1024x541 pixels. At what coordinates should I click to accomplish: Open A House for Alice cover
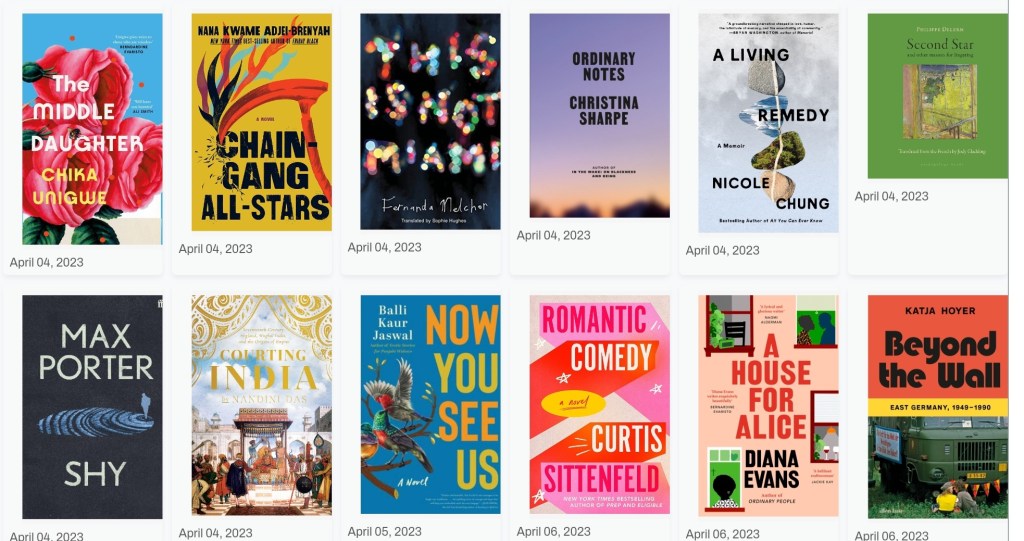click(x=769, y=406)
